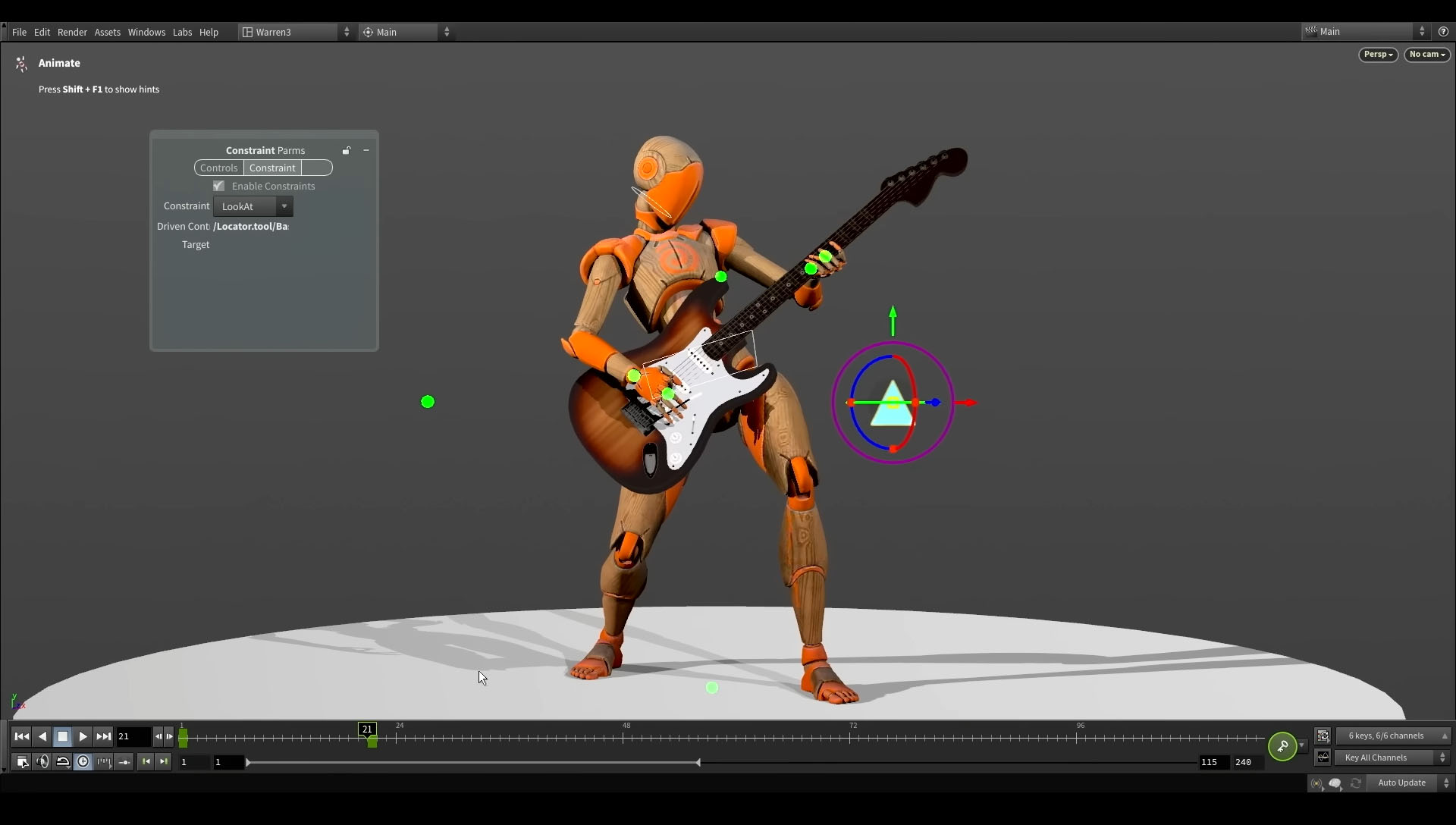Open the Main take selector
The width and height of the screenshot is (1456, 825).
click(x=1365, y=31)
